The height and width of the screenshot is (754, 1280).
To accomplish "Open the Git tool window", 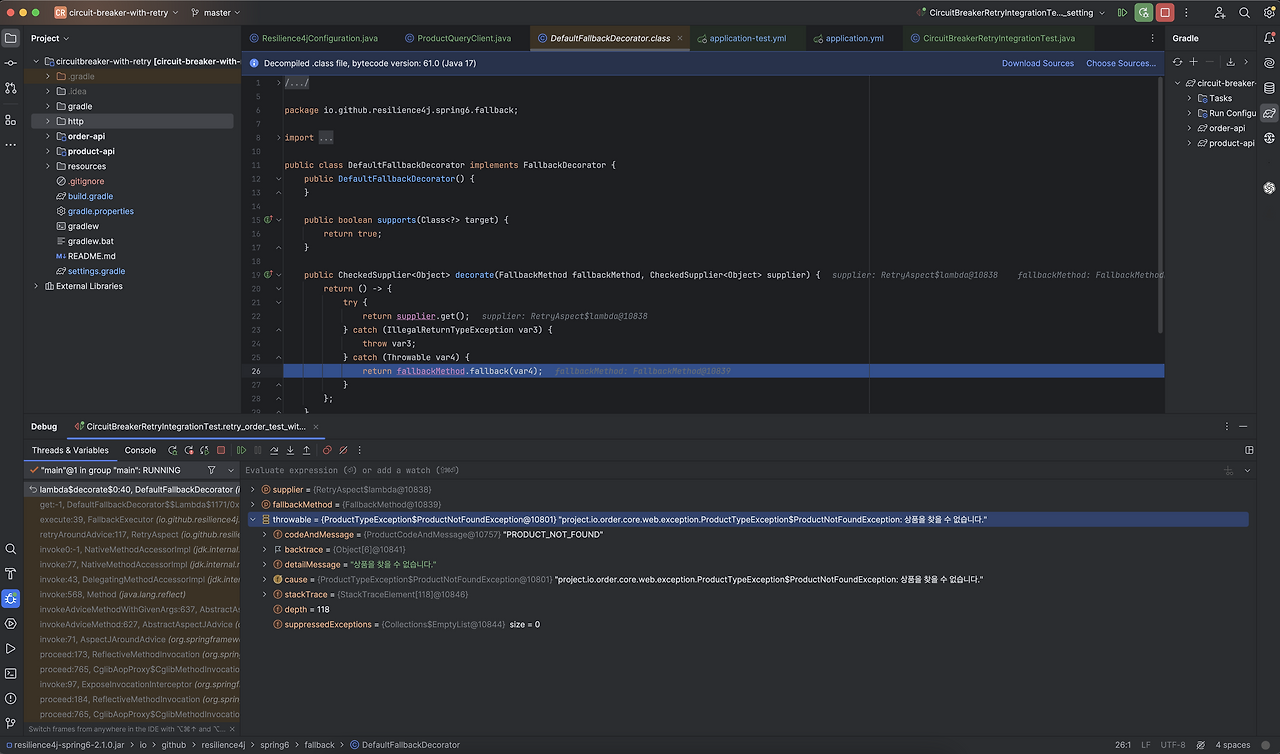I will (x=11, y=723).
